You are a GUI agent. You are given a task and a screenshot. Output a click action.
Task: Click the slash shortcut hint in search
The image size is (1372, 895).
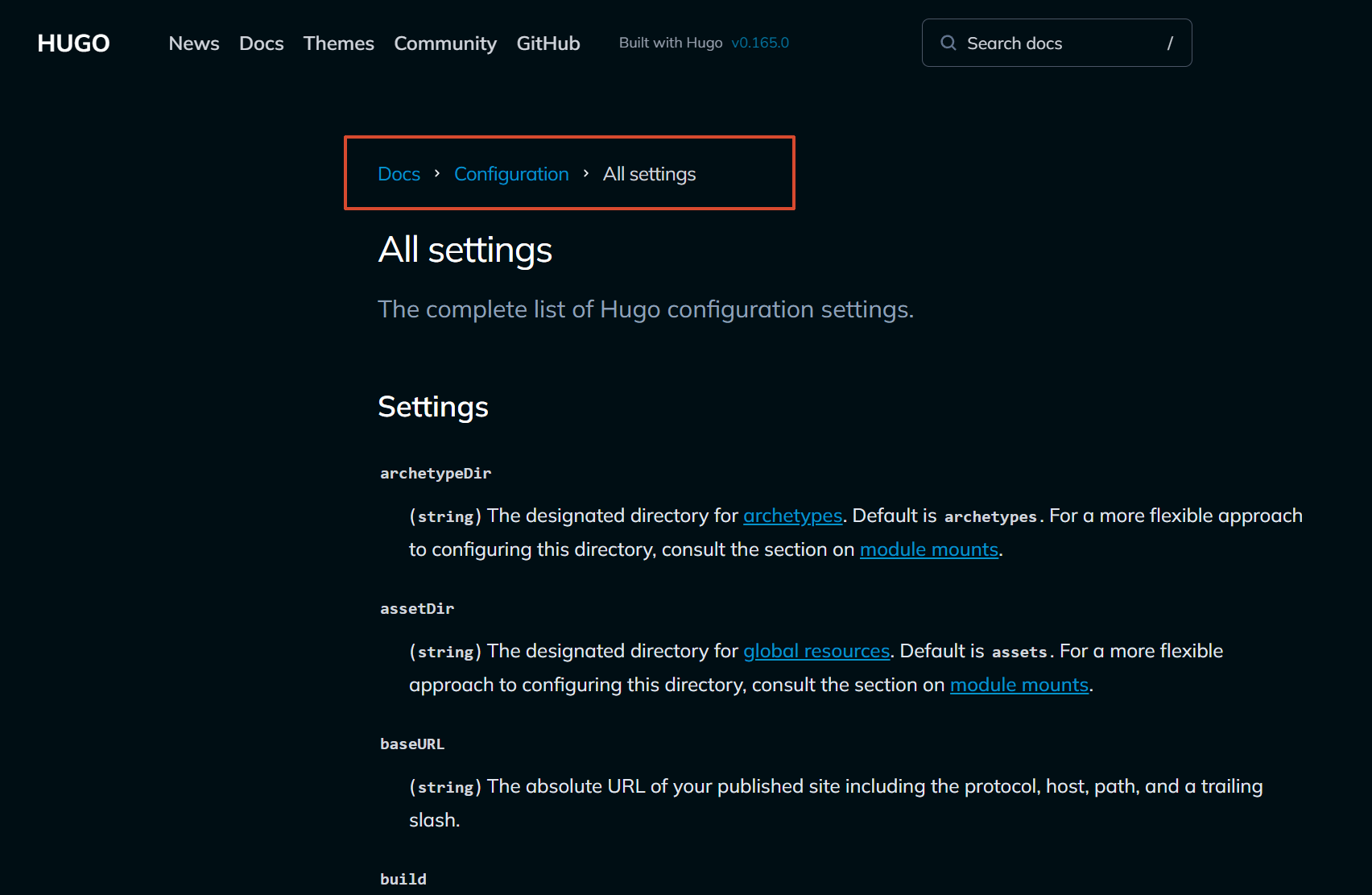pos(1170,44)
